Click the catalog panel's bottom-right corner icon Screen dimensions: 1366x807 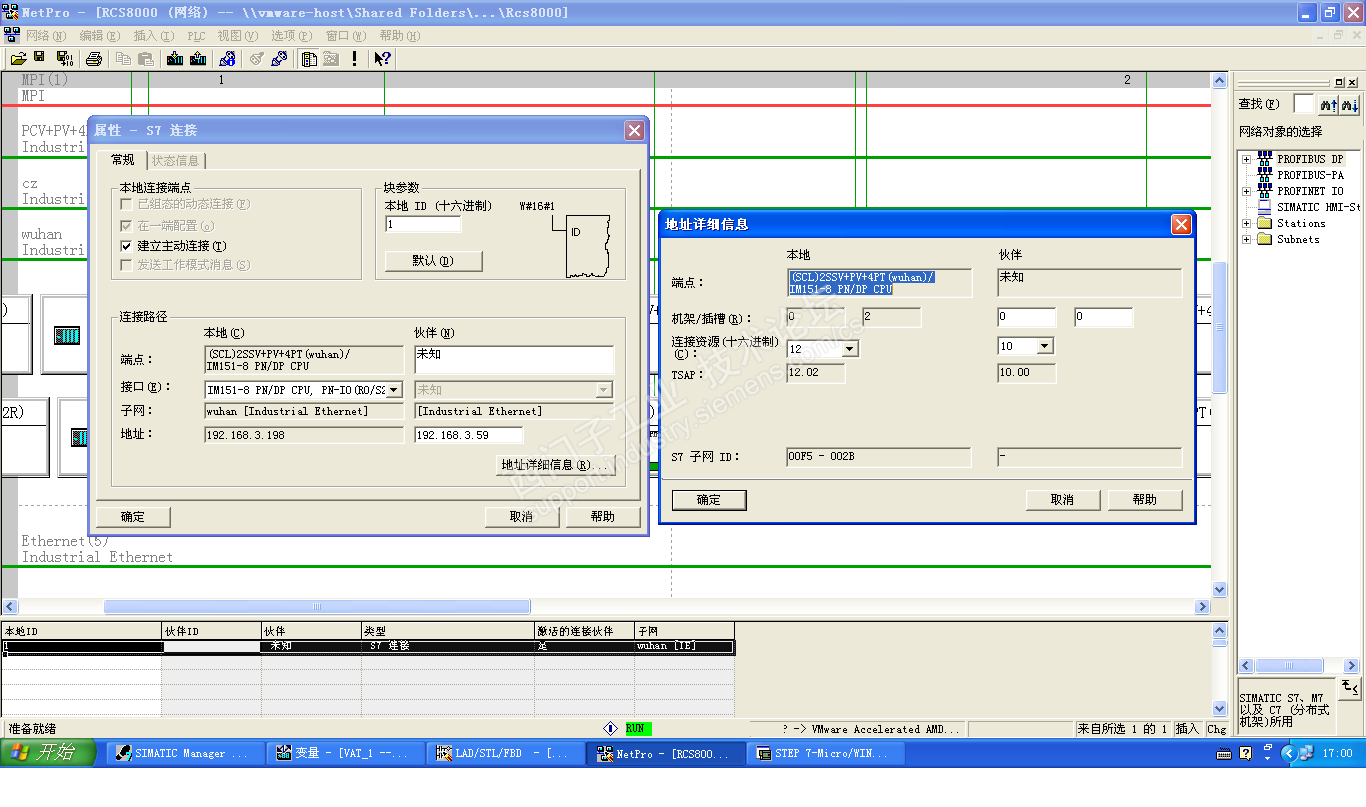(1350, 687)
